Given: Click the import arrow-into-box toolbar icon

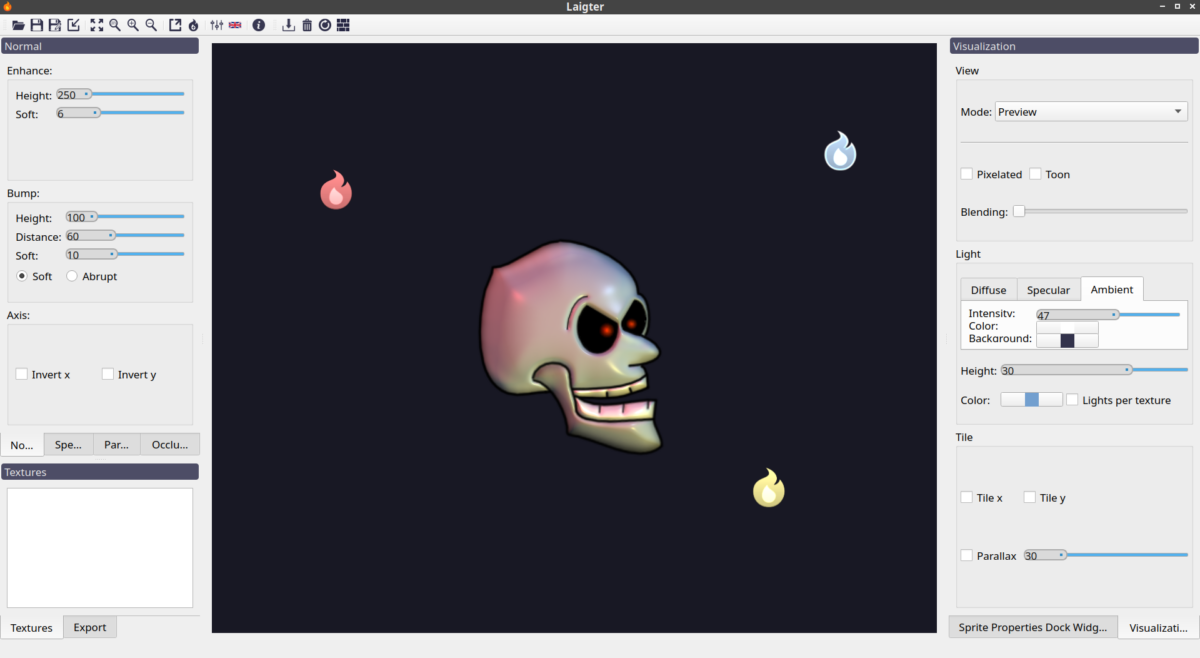Looking at the screenshot, I should [x=73, y=25].
